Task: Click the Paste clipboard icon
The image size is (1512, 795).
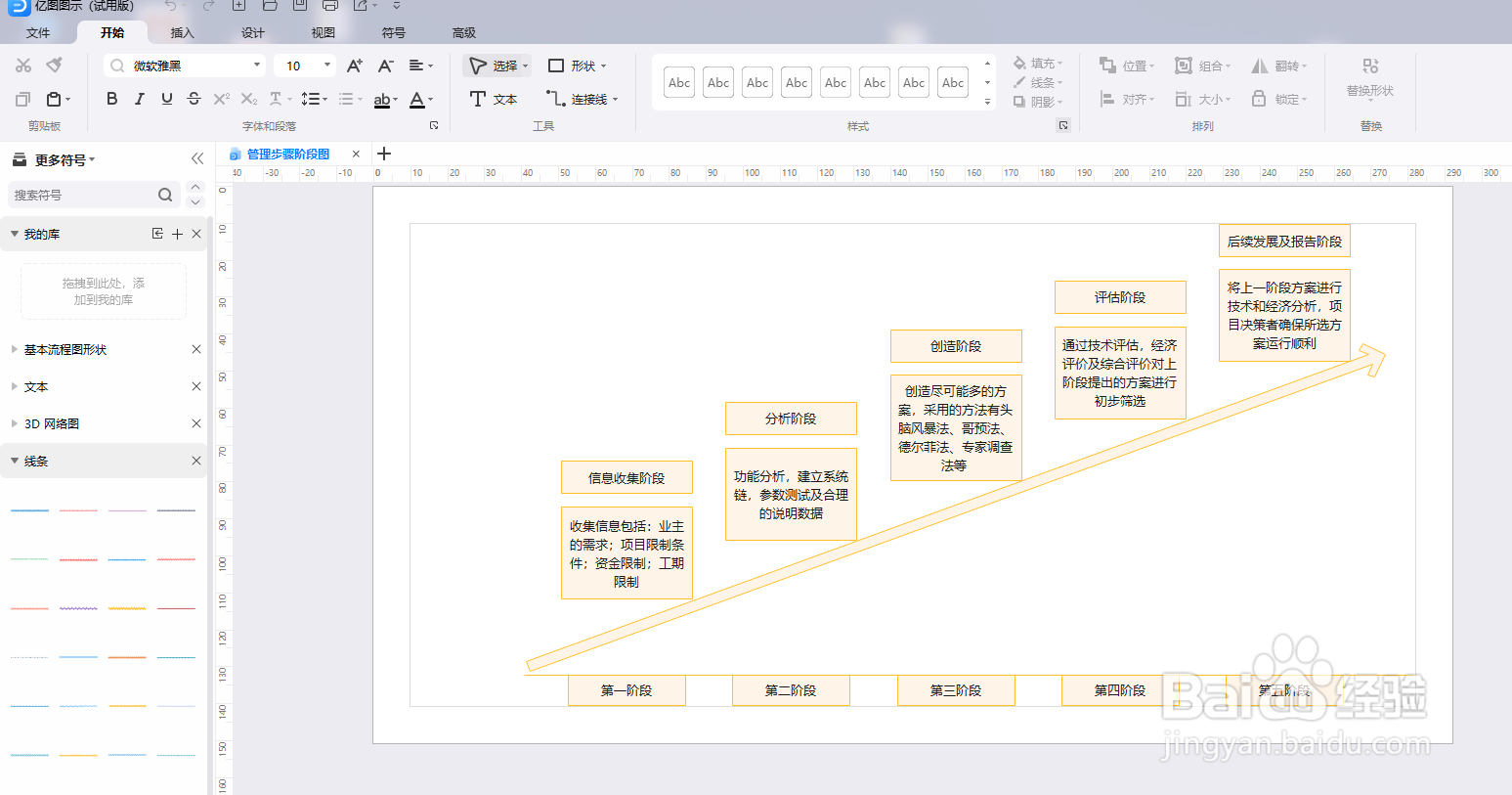Action: pos(54,99)
